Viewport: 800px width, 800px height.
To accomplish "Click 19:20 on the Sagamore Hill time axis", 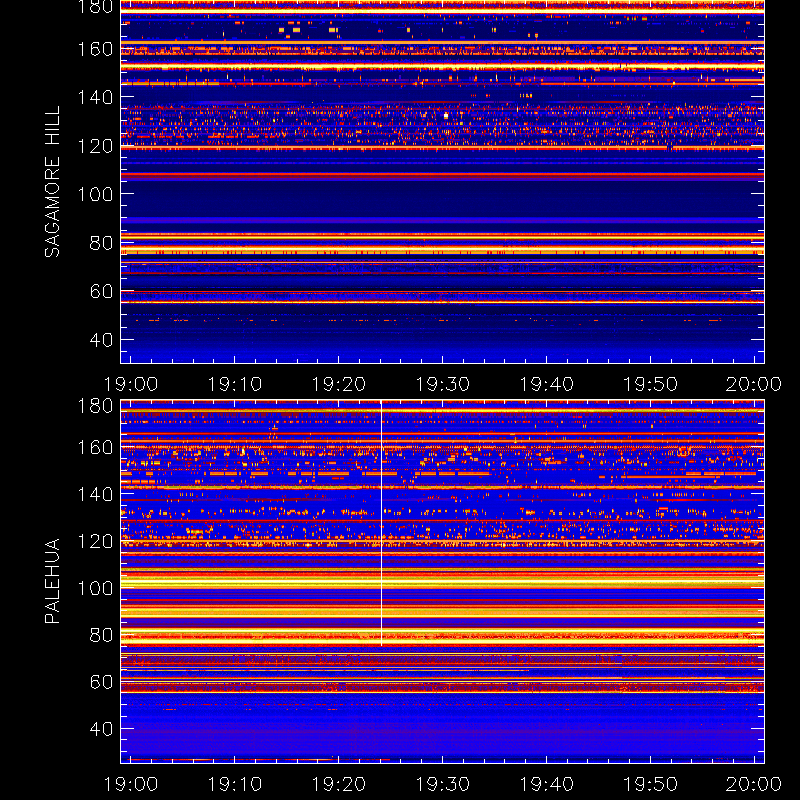I will (339, 384).
